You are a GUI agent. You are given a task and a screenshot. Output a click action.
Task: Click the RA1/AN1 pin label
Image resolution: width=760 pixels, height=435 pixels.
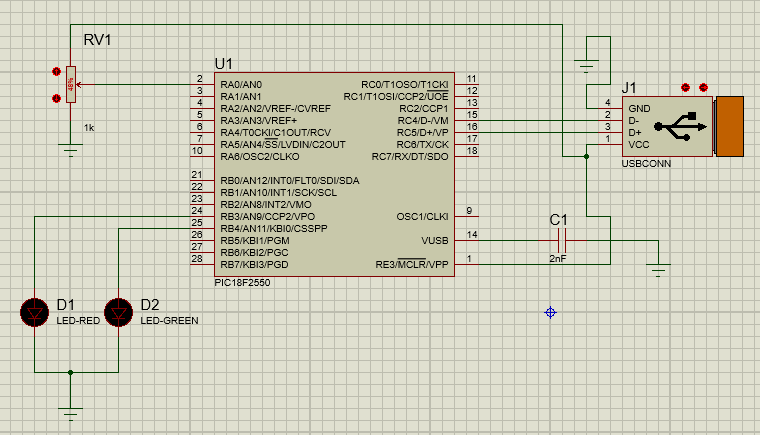coord(241,97)
